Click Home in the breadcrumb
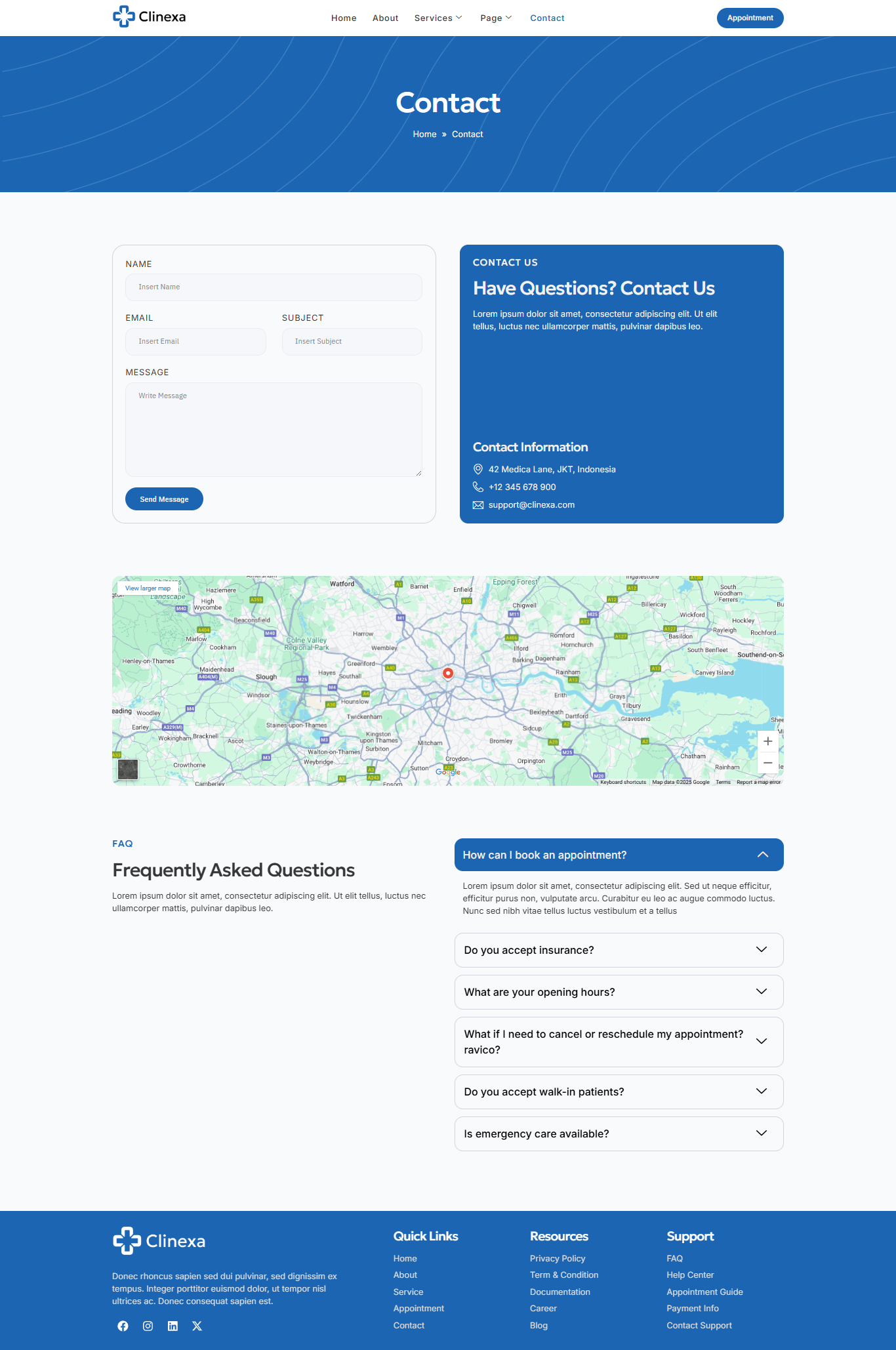 click(x=424, y=134)
